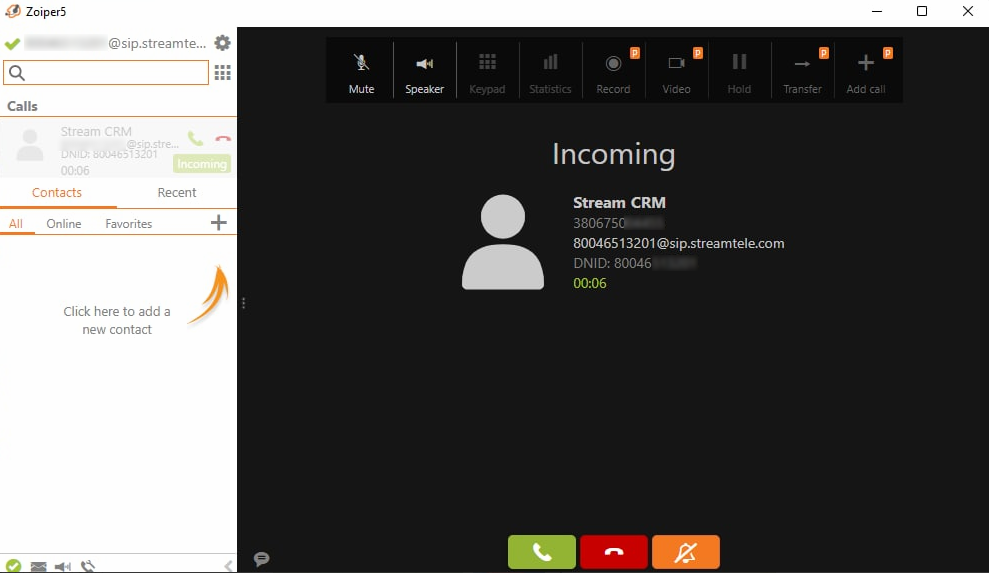The width and height of the screenshot is (989, 573).
Task: Switch to the Contacts tab
Action: (57, 192)
